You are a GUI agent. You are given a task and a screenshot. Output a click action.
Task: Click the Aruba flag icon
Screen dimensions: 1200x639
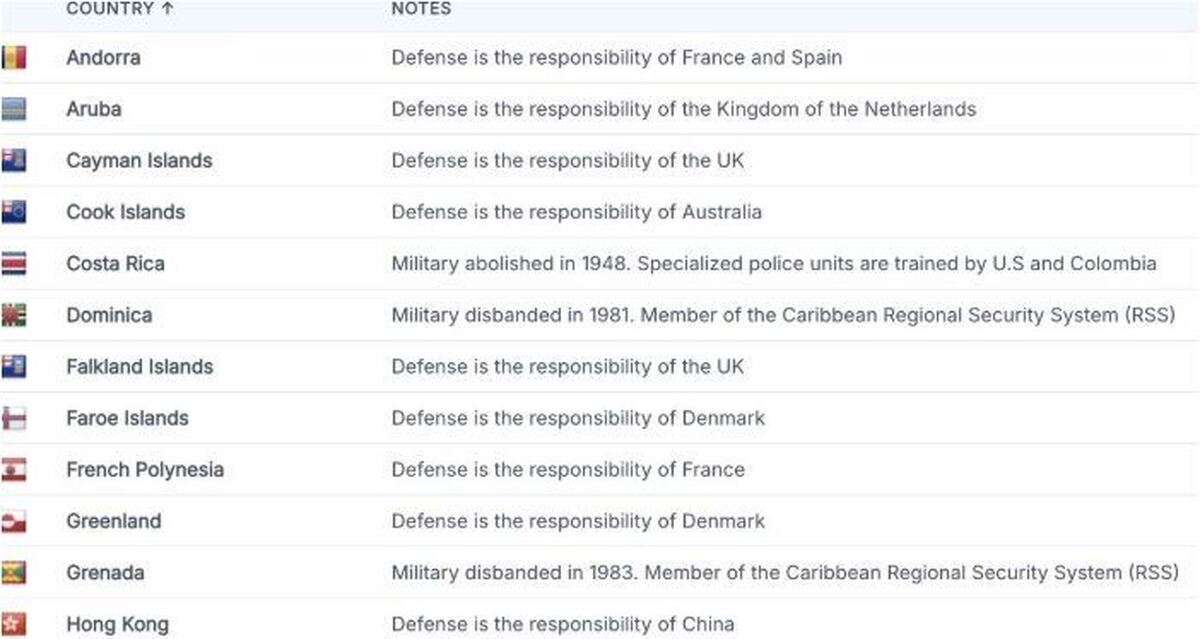tap(14, 109)
